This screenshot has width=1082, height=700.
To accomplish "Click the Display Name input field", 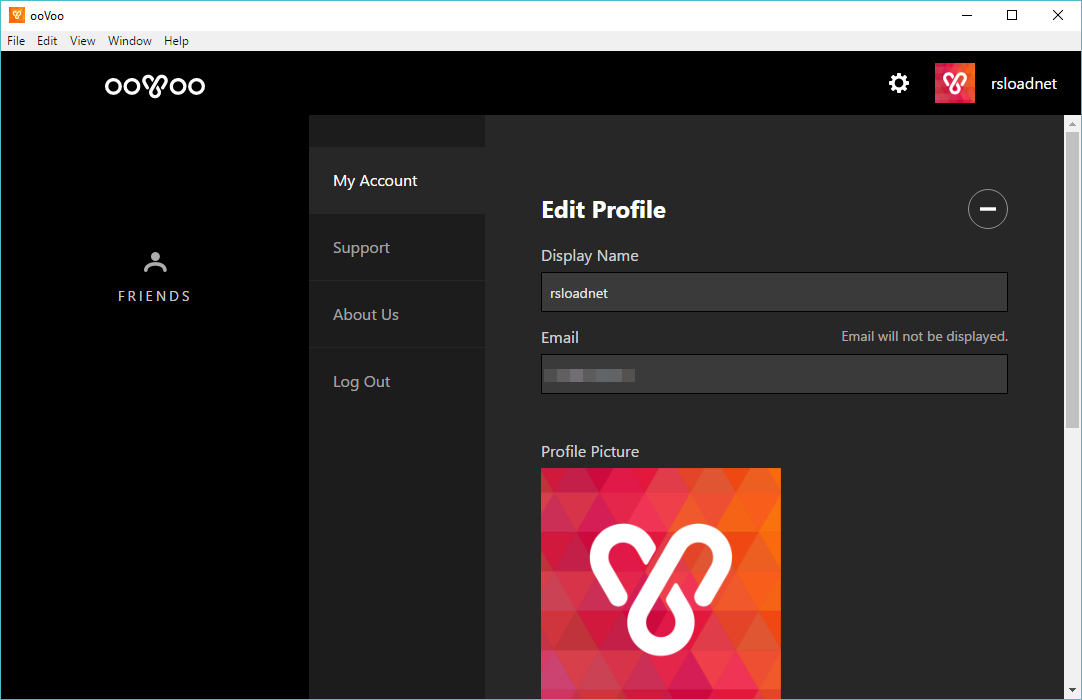I will 773,293.
